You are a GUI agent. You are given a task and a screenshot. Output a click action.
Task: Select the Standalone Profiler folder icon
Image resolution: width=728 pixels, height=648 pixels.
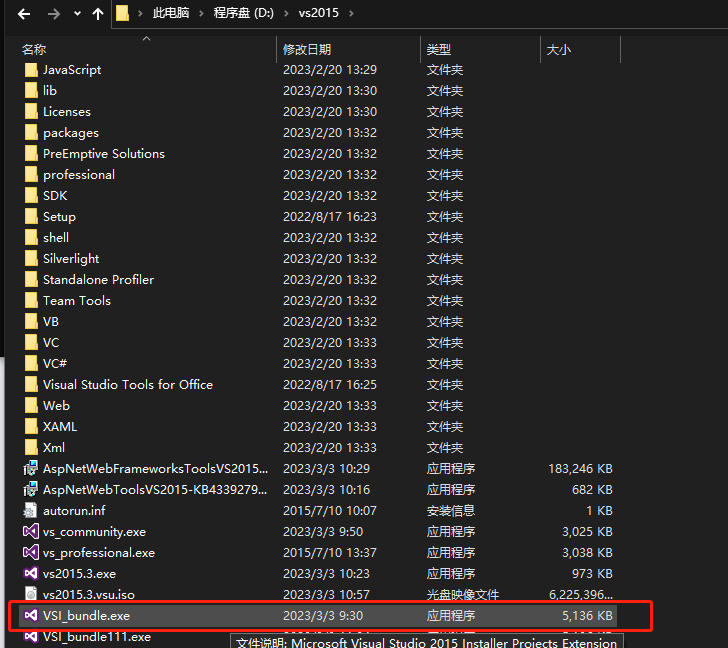click(31, 280)
